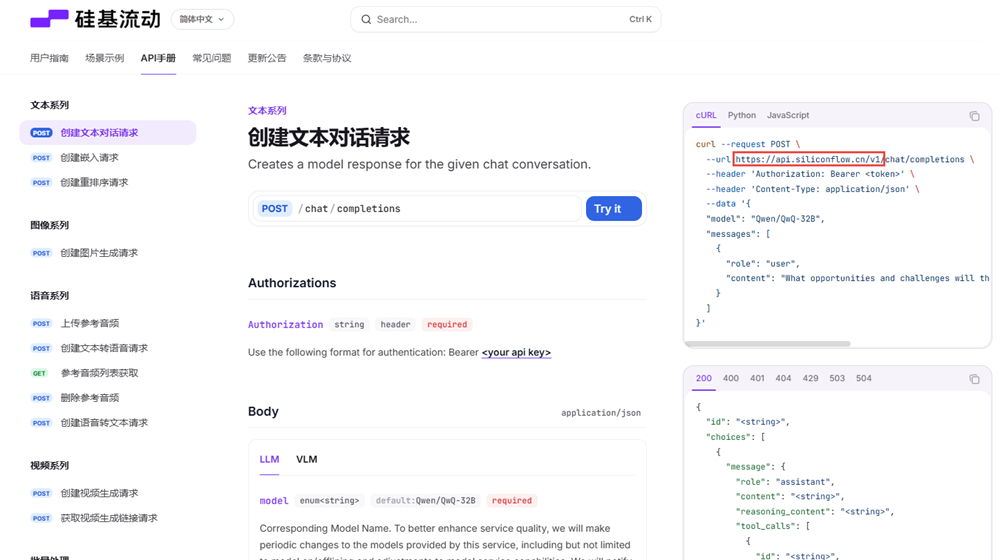Open the 场景示例 tab

pyautogui.click(x=105, y=58)
